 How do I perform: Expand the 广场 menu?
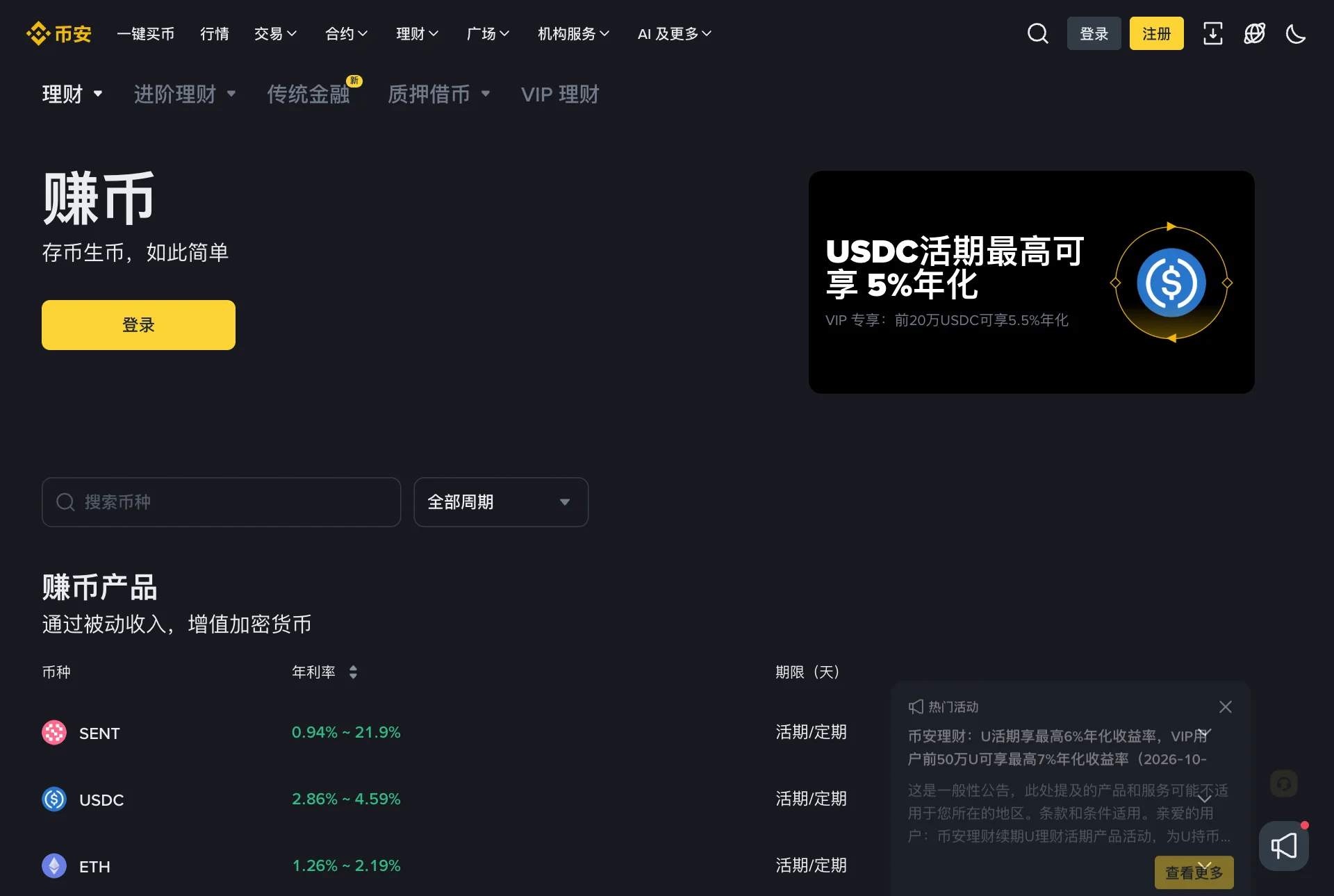pos(488,33)
